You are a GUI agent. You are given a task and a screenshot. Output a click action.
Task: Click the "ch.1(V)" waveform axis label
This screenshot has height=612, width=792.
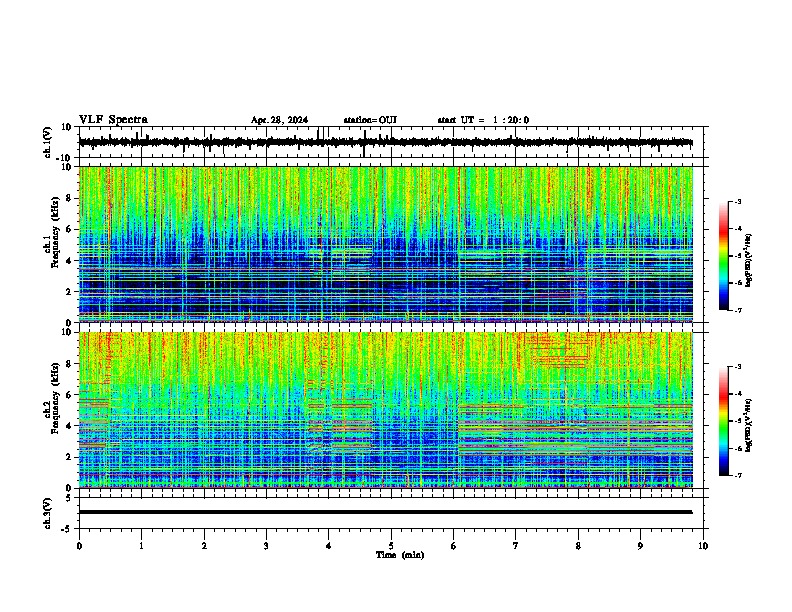pyautogui.click(x=48, y=142)
